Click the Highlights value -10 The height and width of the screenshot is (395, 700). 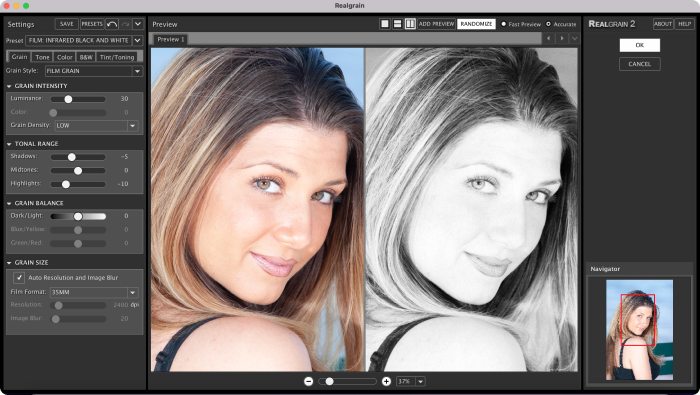tap(123, 184)
